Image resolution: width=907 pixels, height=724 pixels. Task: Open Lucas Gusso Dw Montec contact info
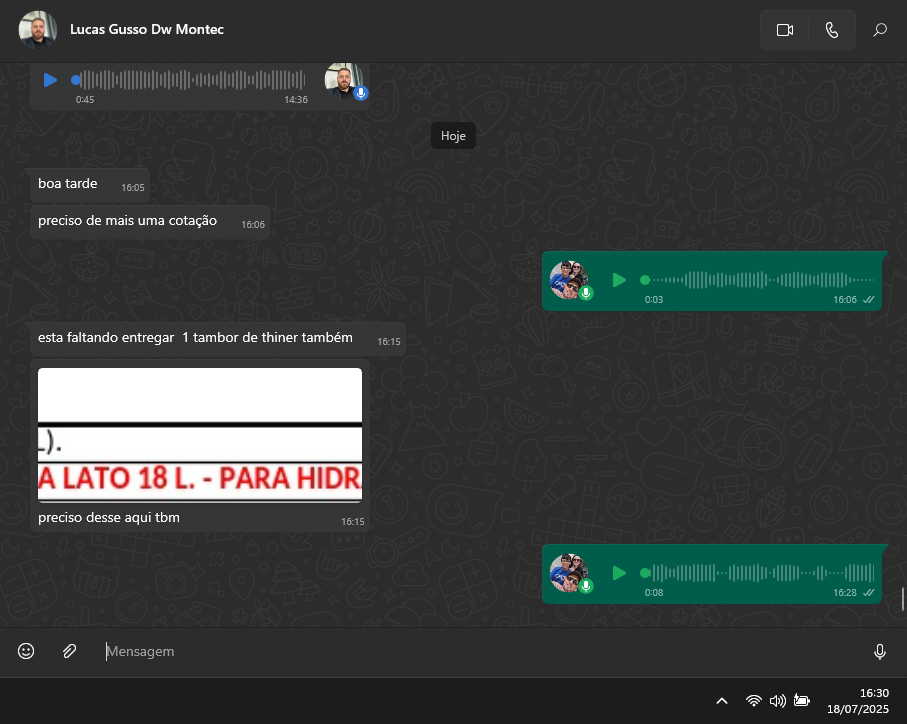pos(147,30)
